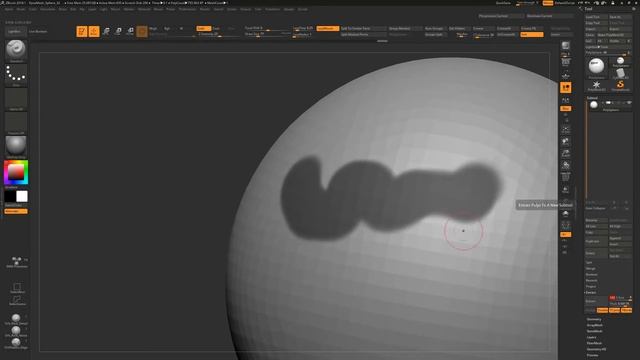Toggle Edit mode icon
Screen dimensions: 640x360
pos(82,31)
